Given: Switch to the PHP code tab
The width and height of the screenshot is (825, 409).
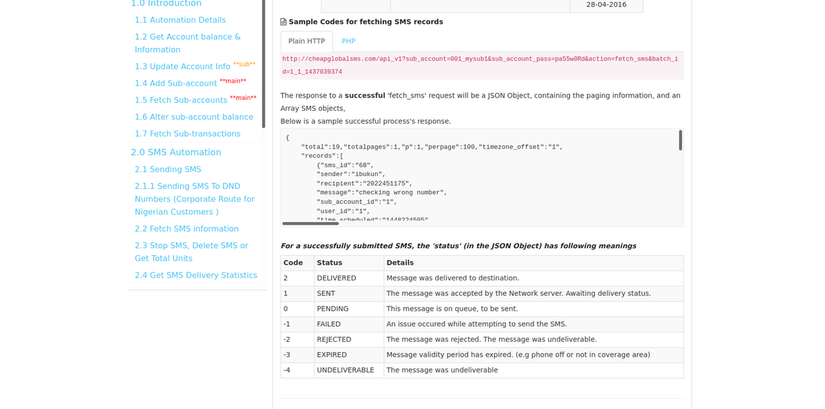Looking at the screenshot, I should (348, 41).
